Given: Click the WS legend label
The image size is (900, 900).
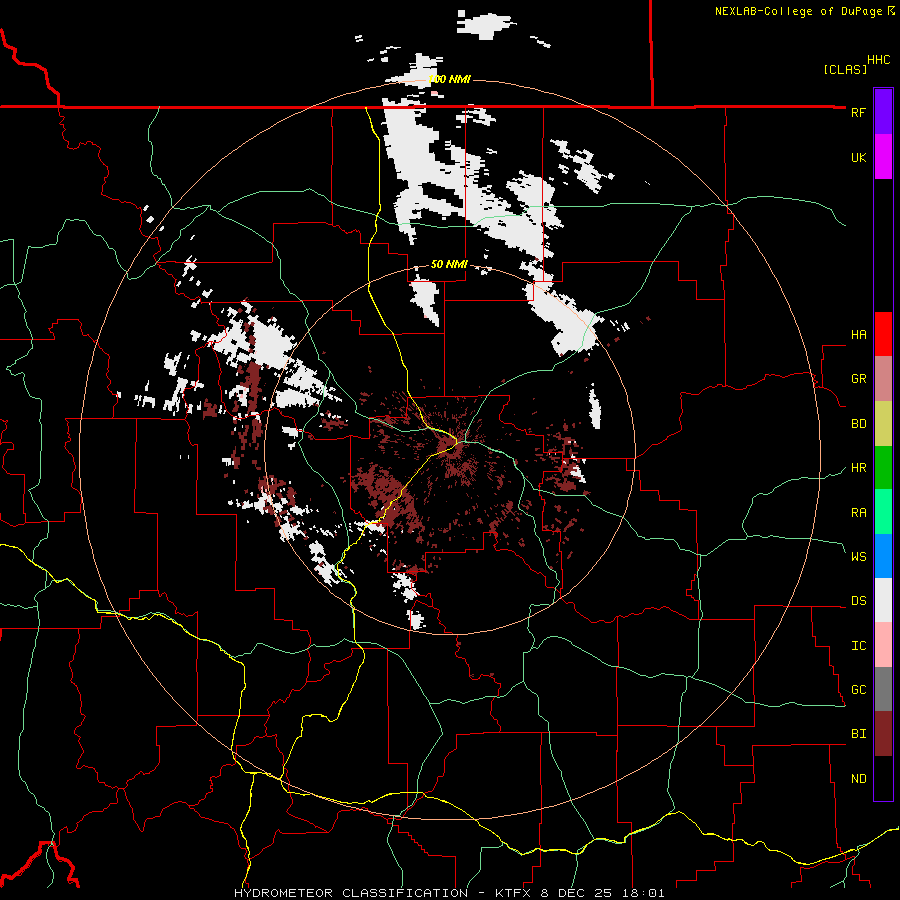Looking at the screenshot, I should (858, 557).
